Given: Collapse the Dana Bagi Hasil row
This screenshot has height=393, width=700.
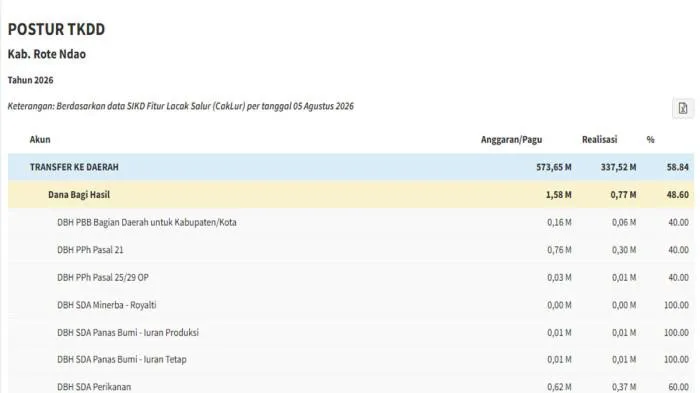Looking at the screenshot, I should pyautogui.click(x=351, y=195).
